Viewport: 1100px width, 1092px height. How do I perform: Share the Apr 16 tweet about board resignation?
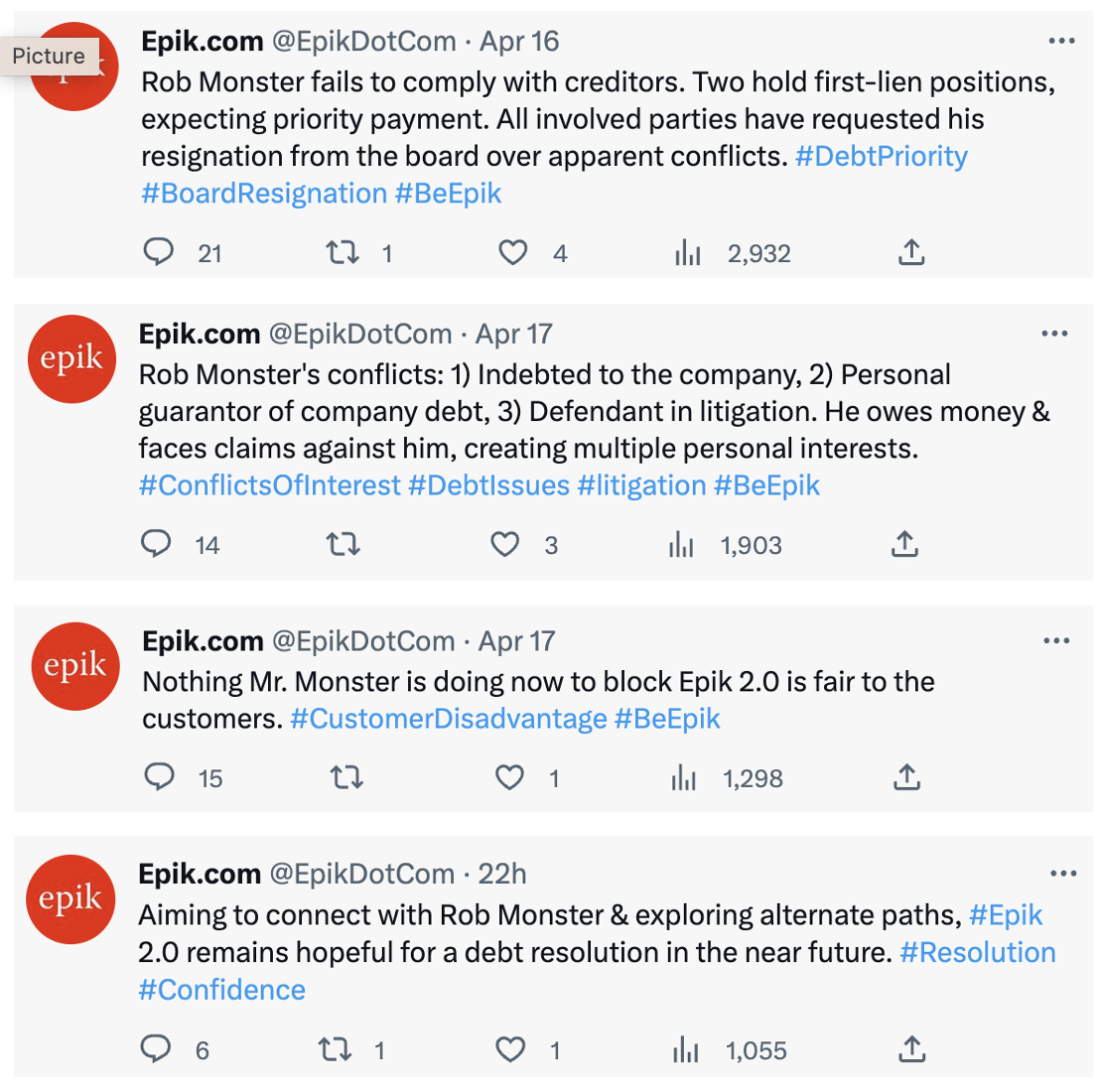pyautogui.click(x=911, y=252)
